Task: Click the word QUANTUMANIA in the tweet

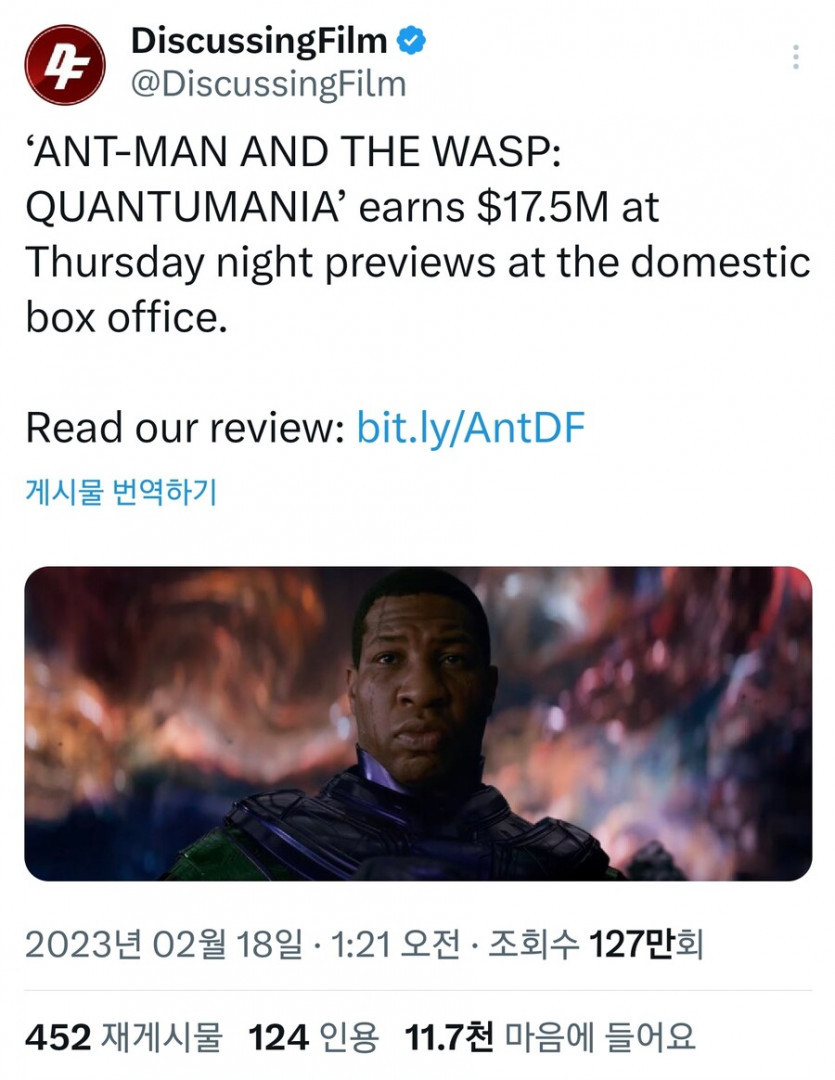Action: (x=185, y=207)
